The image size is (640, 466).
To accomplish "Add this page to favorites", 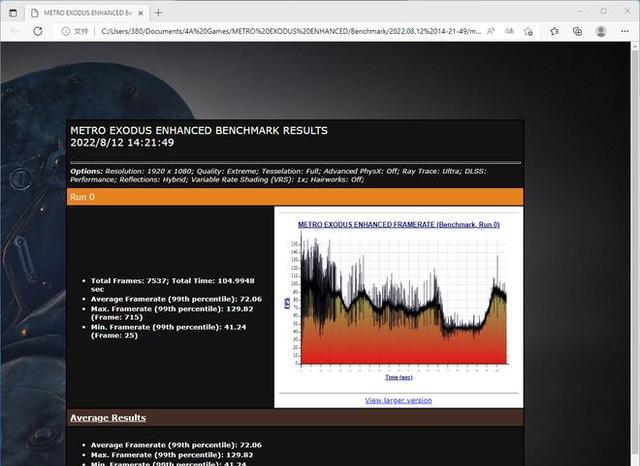I will 528,31.
